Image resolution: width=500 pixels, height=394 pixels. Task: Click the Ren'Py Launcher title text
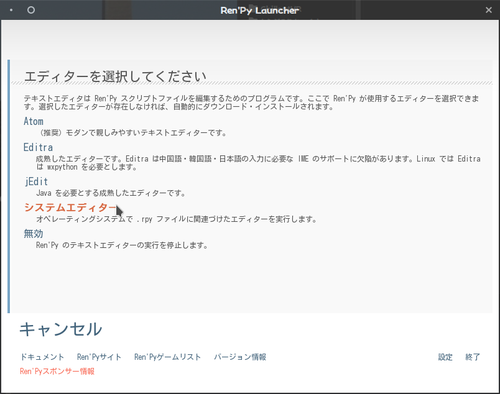point(259,10)
